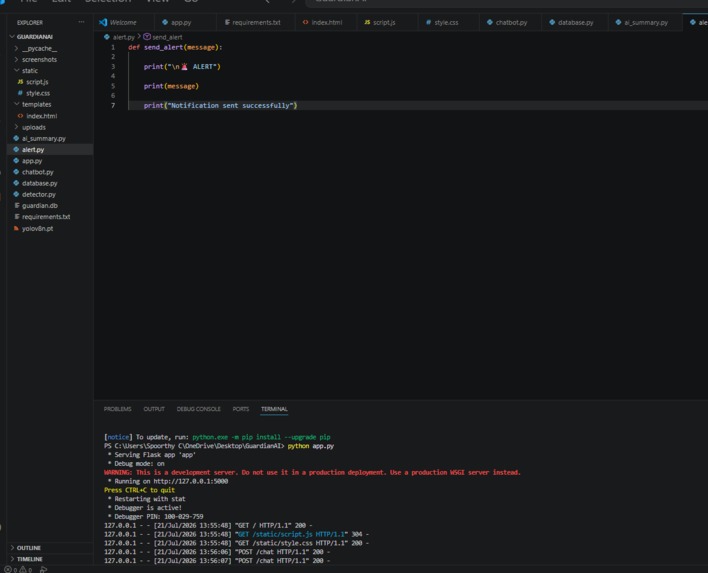Click 'Press CTRL+C to quit' terminal text

click(x=139, y=490)
